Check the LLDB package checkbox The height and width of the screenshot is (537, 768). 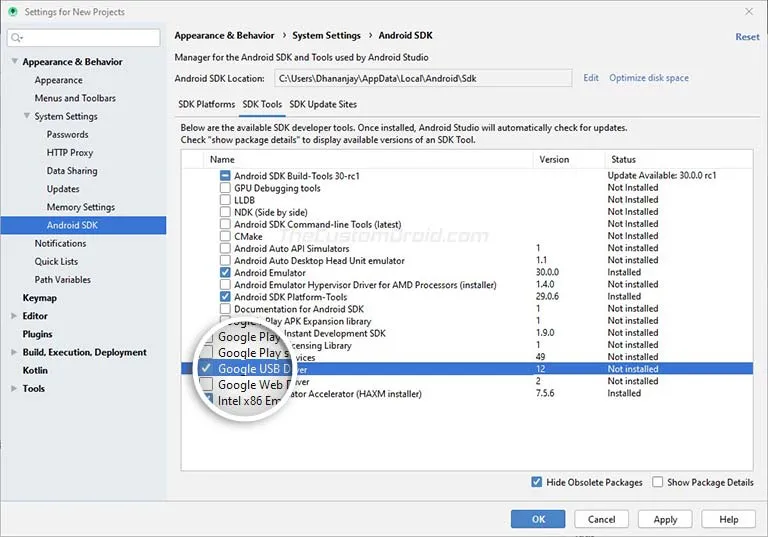(225, 200)
